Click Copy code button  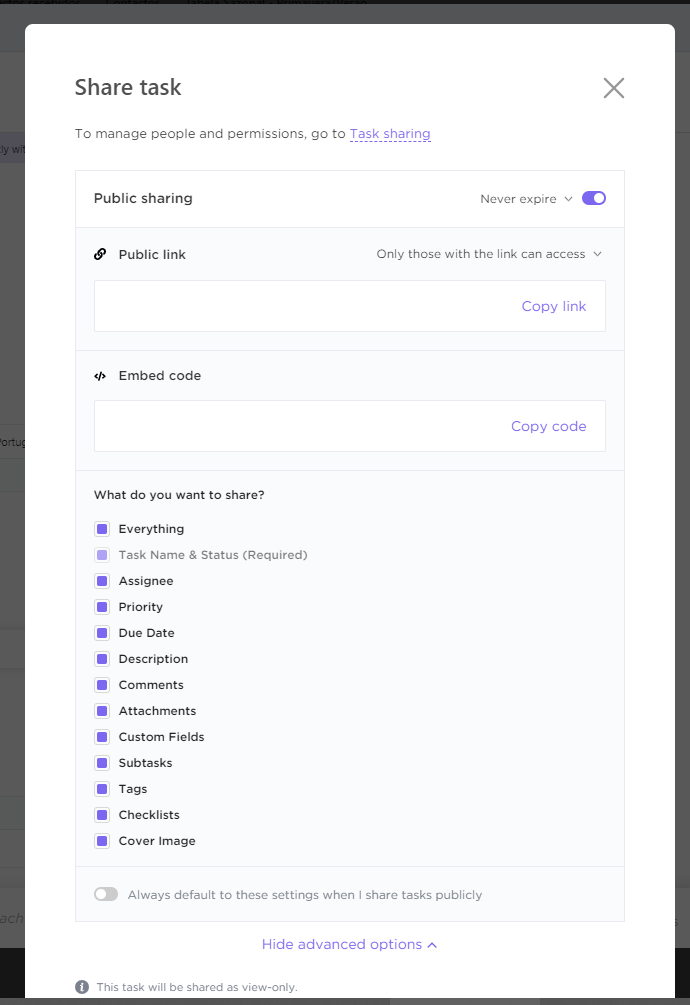(548, 426)
